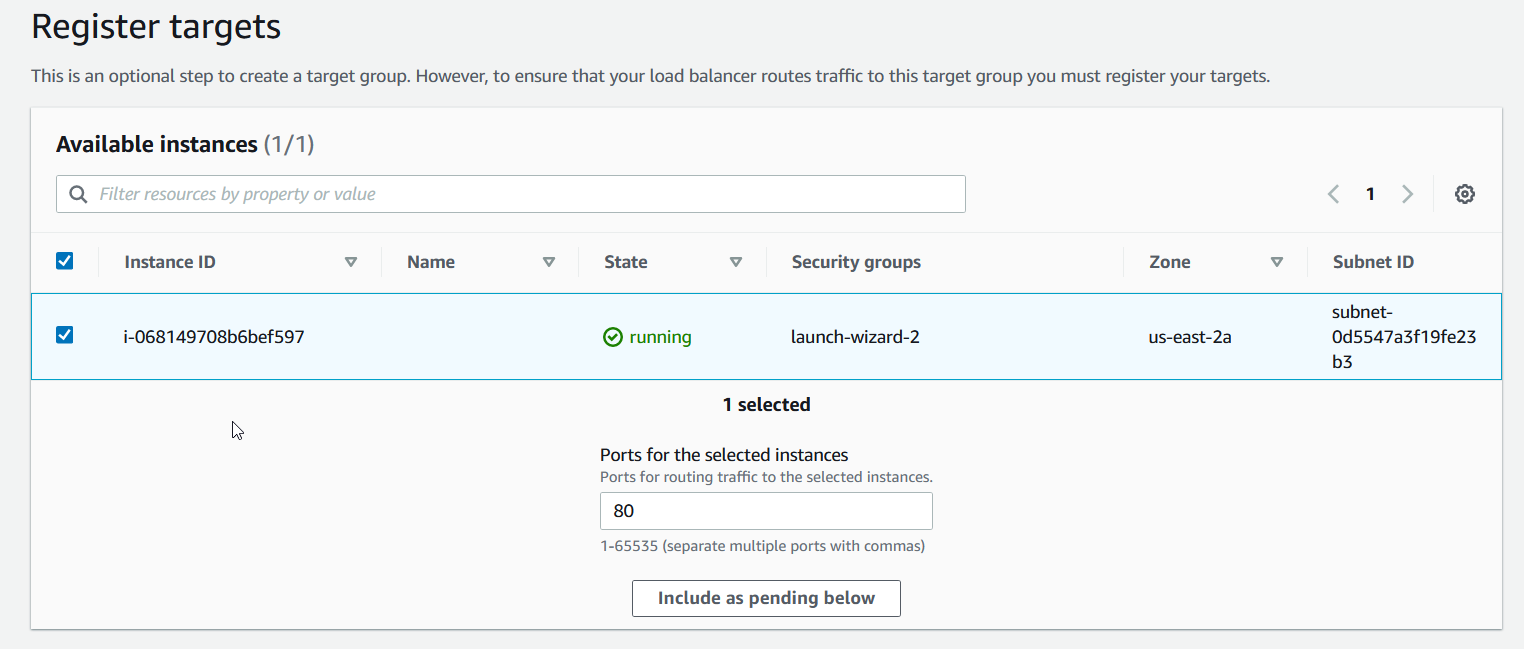The image size is (1524, 649).
Task: Click the launch-wizard-2 security group cell
Action: click(855, 337)
